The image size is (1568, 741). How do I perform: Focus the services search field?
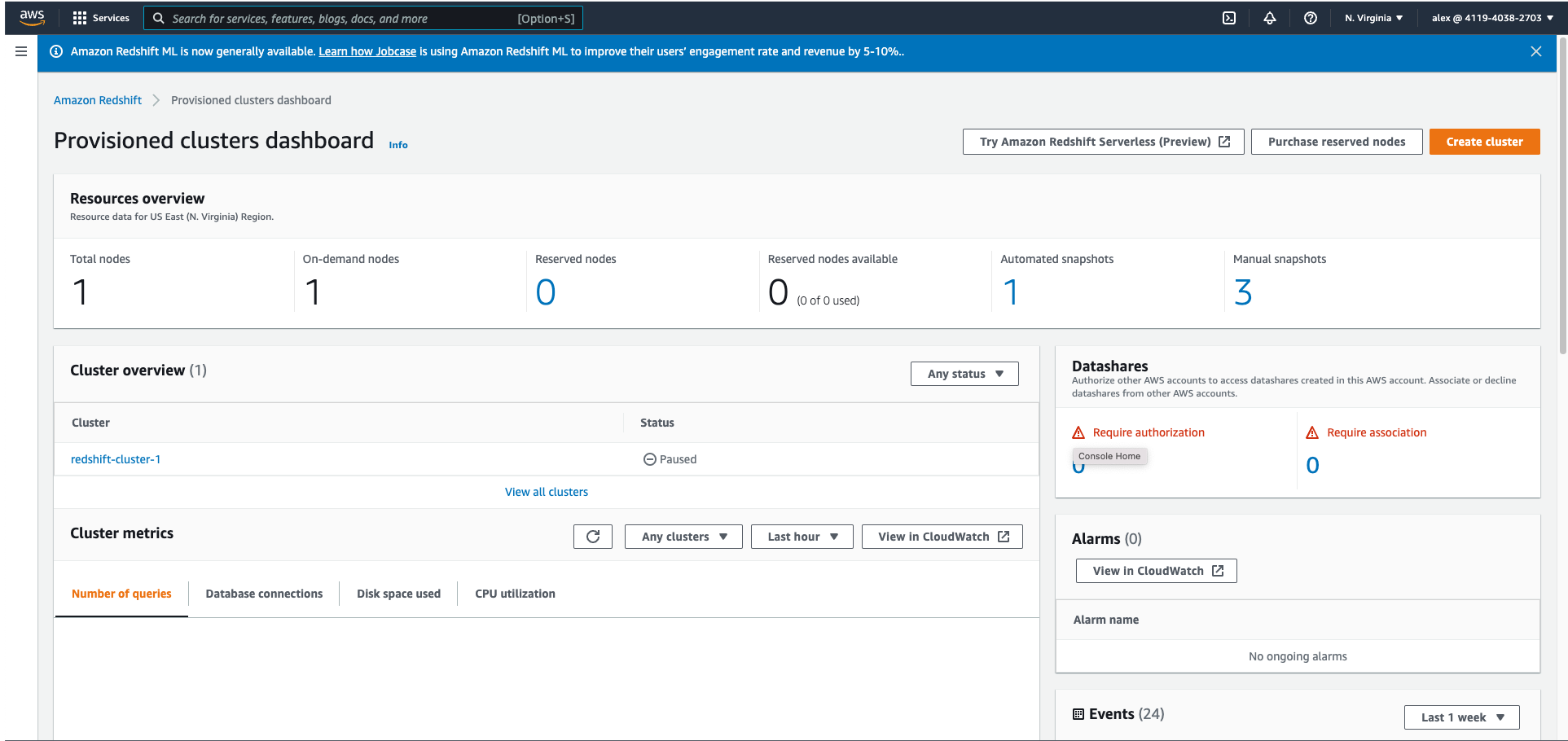(x=363, y=18)
